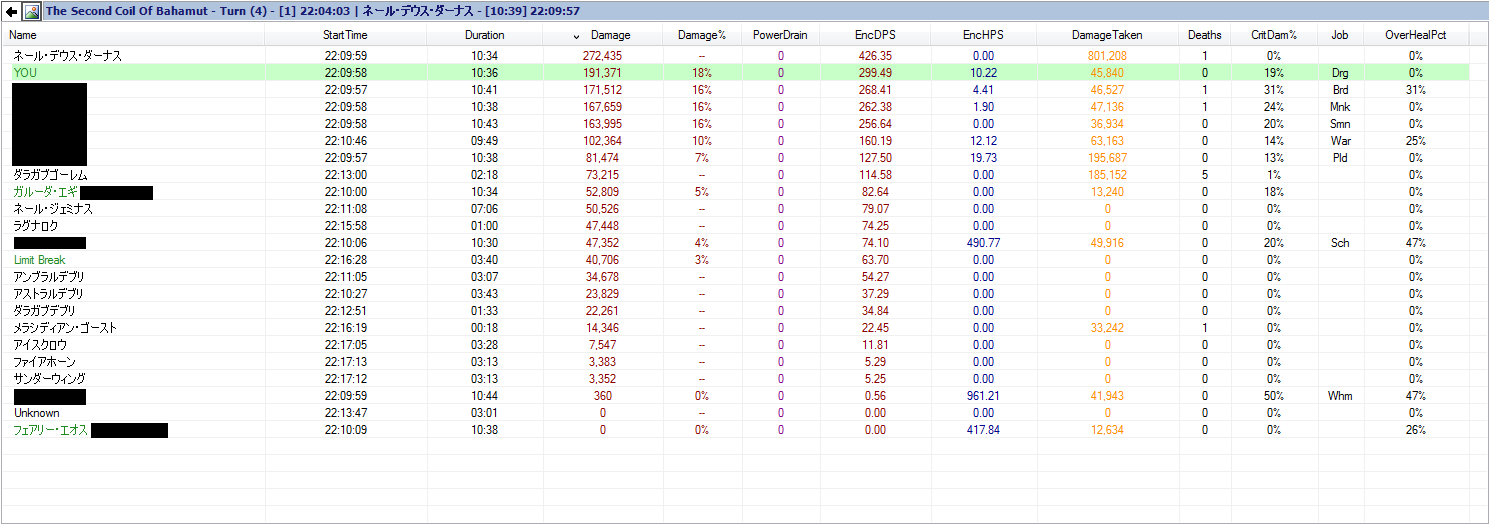Click the Pld job cell
The width and height of the screenshot is (1490, 529).
pyautogui.click(x=1340, y=158)
